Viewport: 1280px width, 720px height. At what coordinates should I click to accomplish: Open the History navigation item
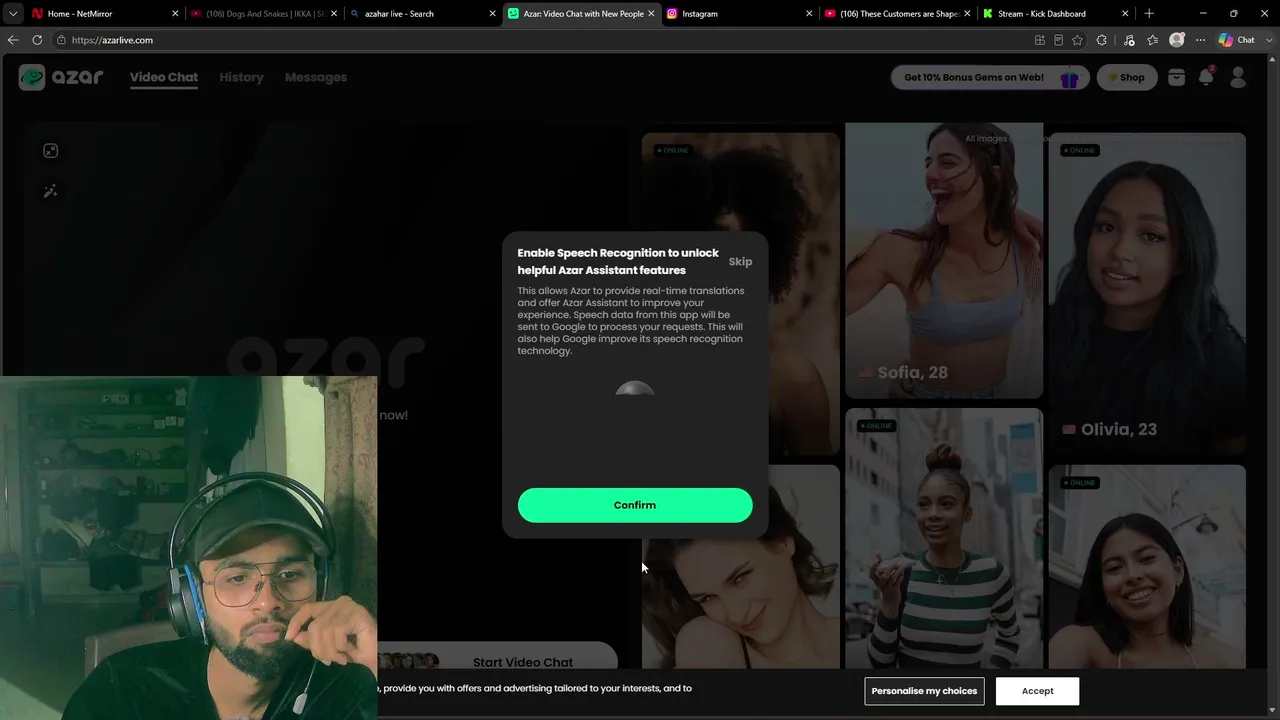click(241, 77)
